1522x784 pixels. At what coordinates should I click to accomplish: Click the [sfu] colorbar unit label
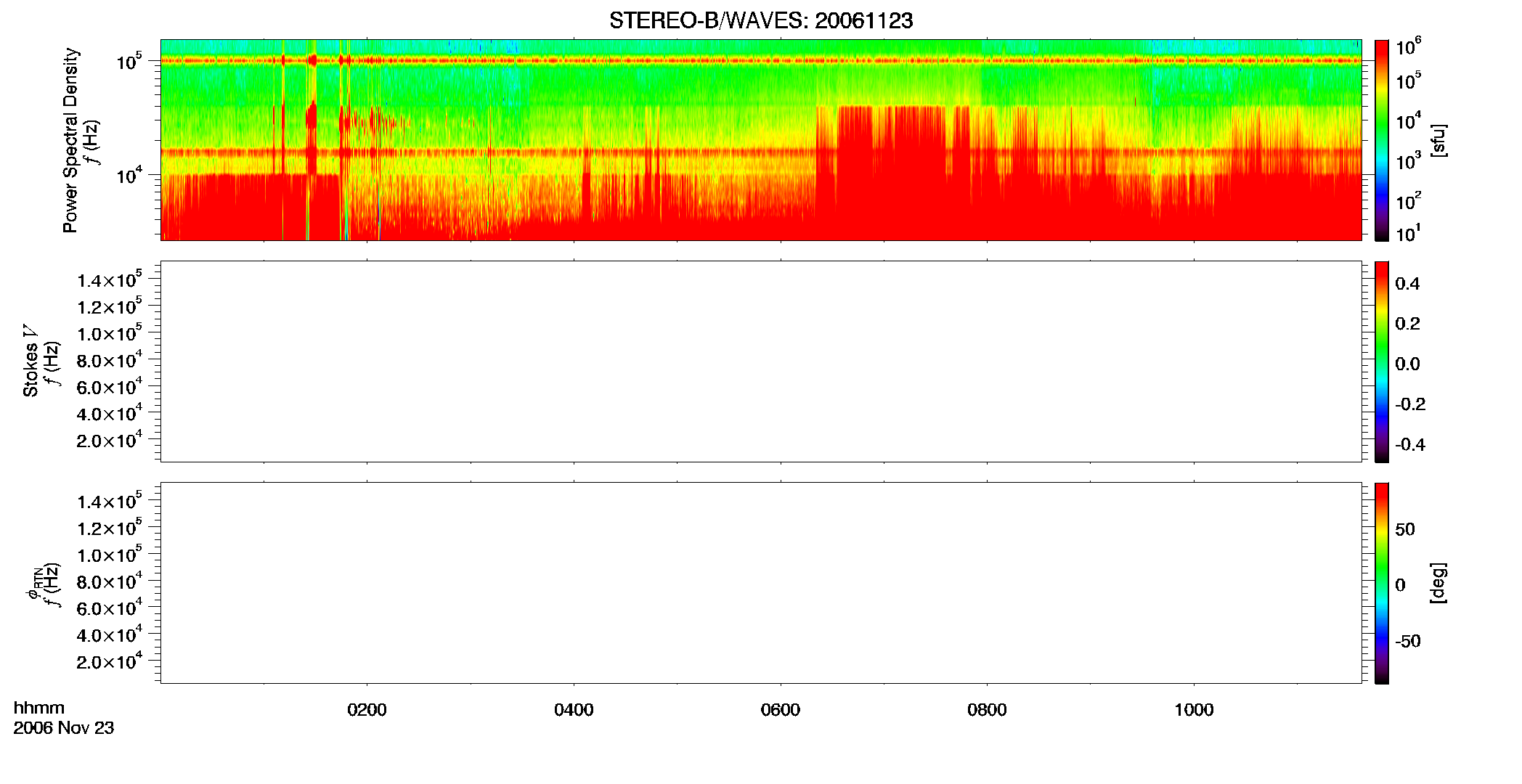pyautogui.click(x=1438, y=140)
